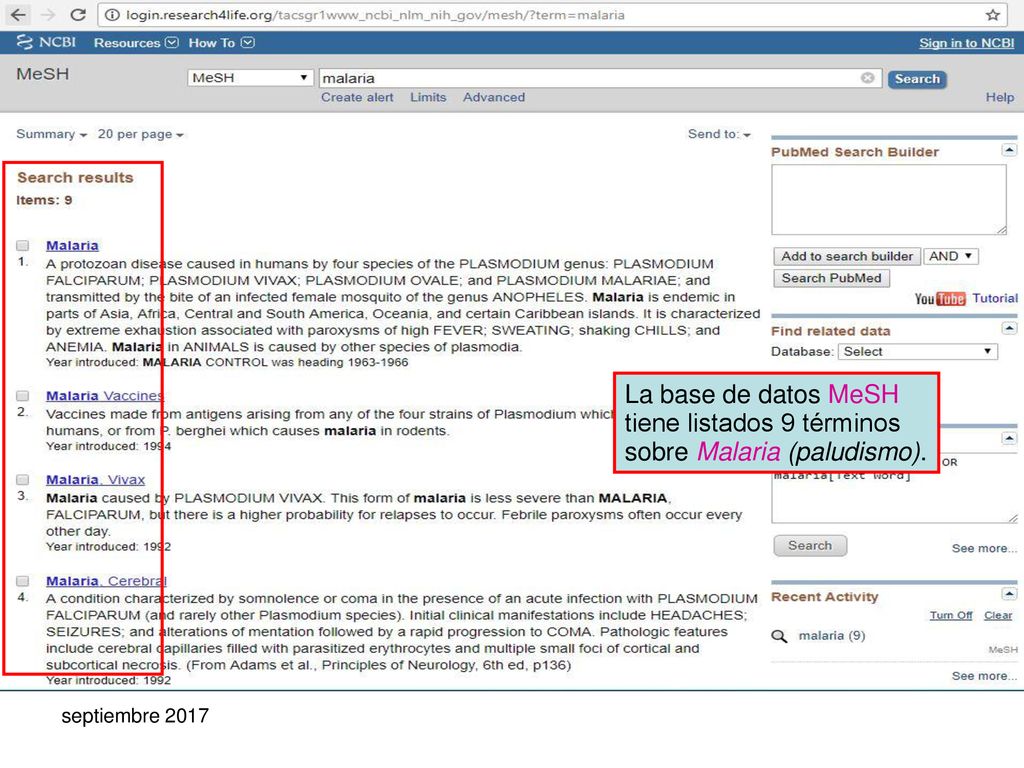The height and width of the screenshot is (768, 1024).
Task: Click Tutorial link beside YouTube
Action: [x=995, y=298]
